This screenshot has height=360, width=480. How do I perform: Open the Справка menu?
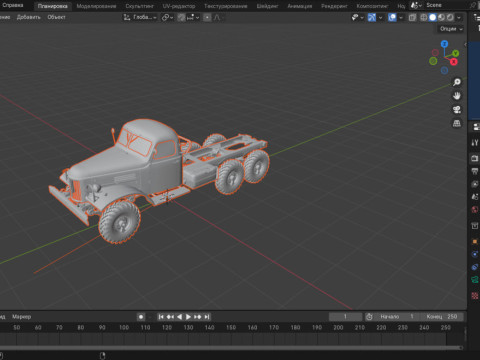pos(13,5)
